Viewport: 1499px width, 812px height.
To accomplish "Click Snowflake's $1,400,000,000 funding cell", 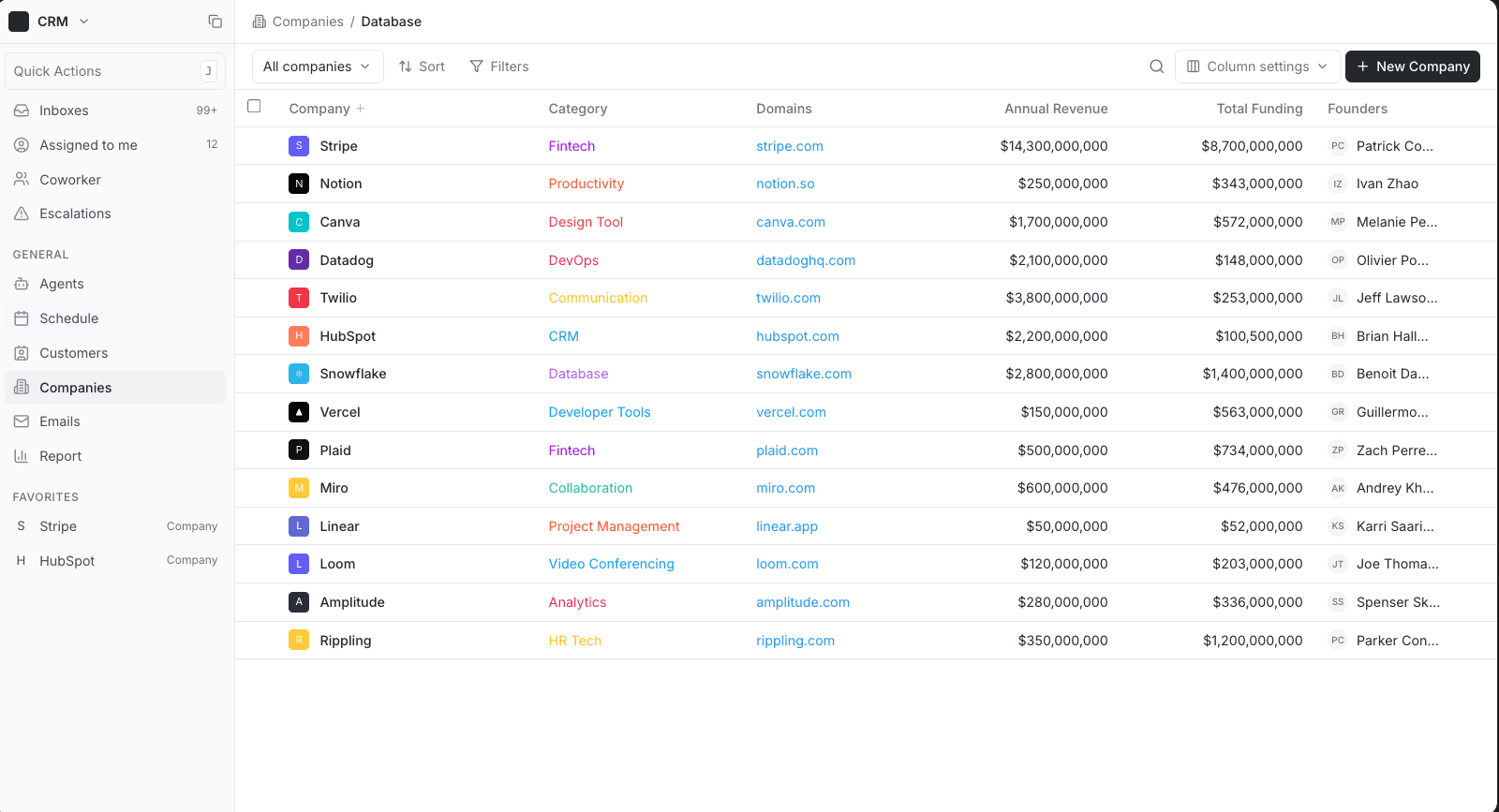I will point(1253,374).
